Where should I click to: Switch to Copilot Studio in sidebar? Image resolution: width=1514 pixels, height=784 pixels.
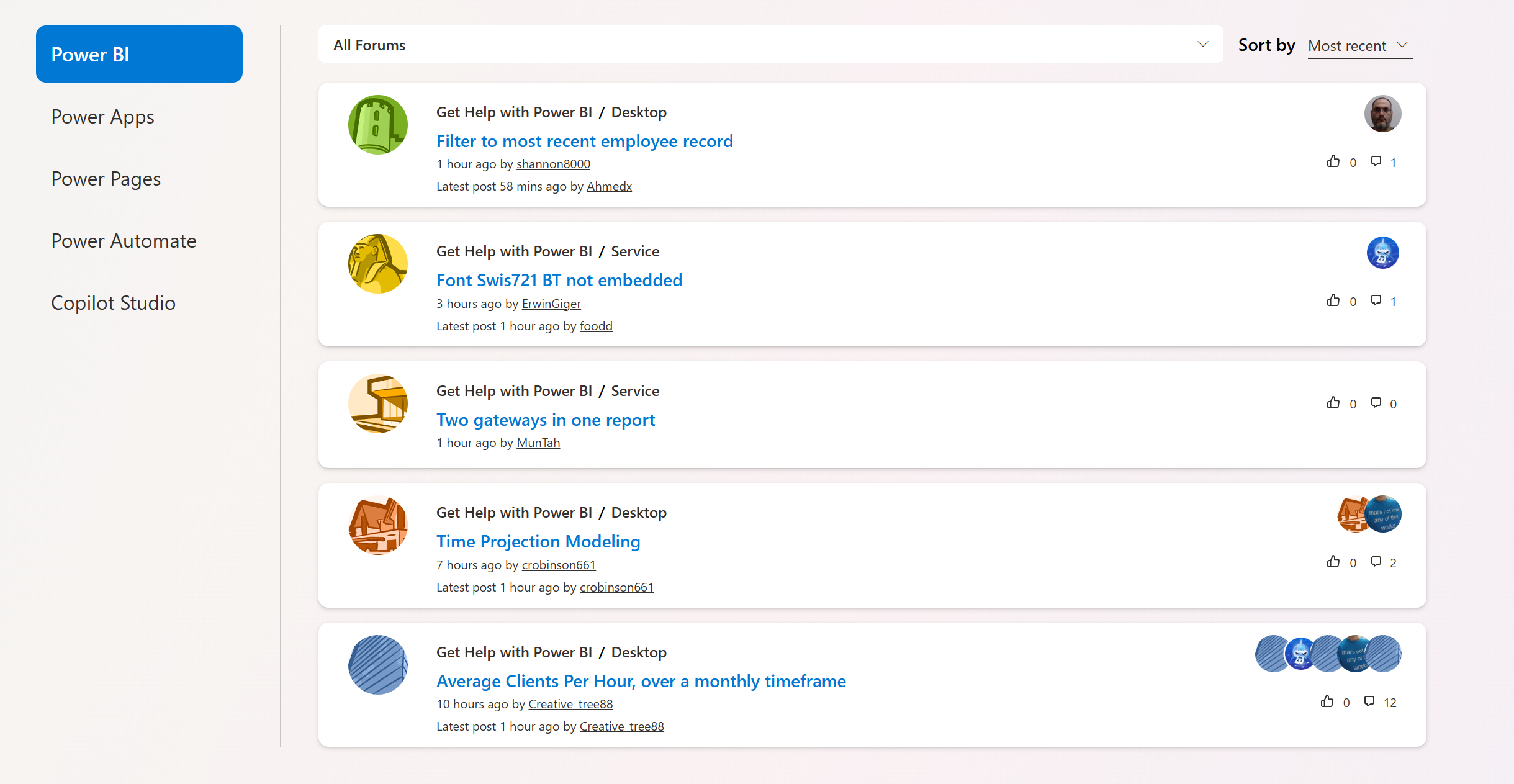pyautogui.click(x=114, y=303)
